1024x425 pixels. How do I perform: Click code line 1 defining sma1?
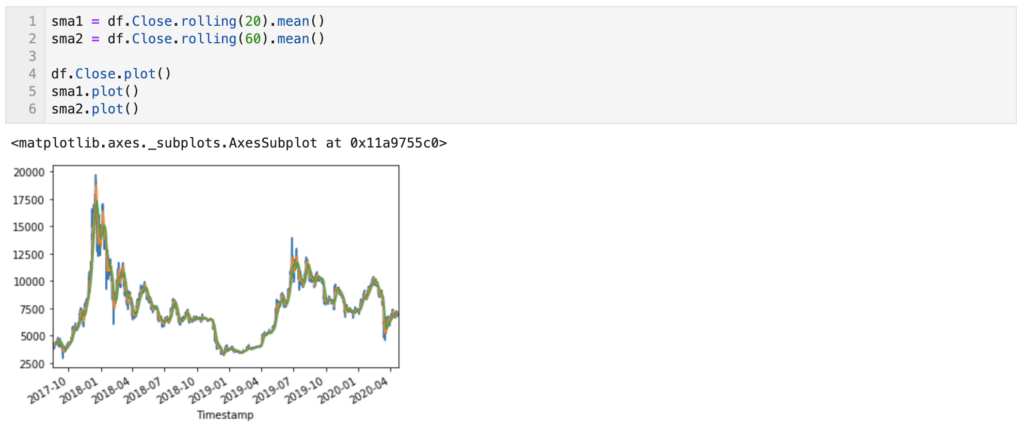(187, 21)
